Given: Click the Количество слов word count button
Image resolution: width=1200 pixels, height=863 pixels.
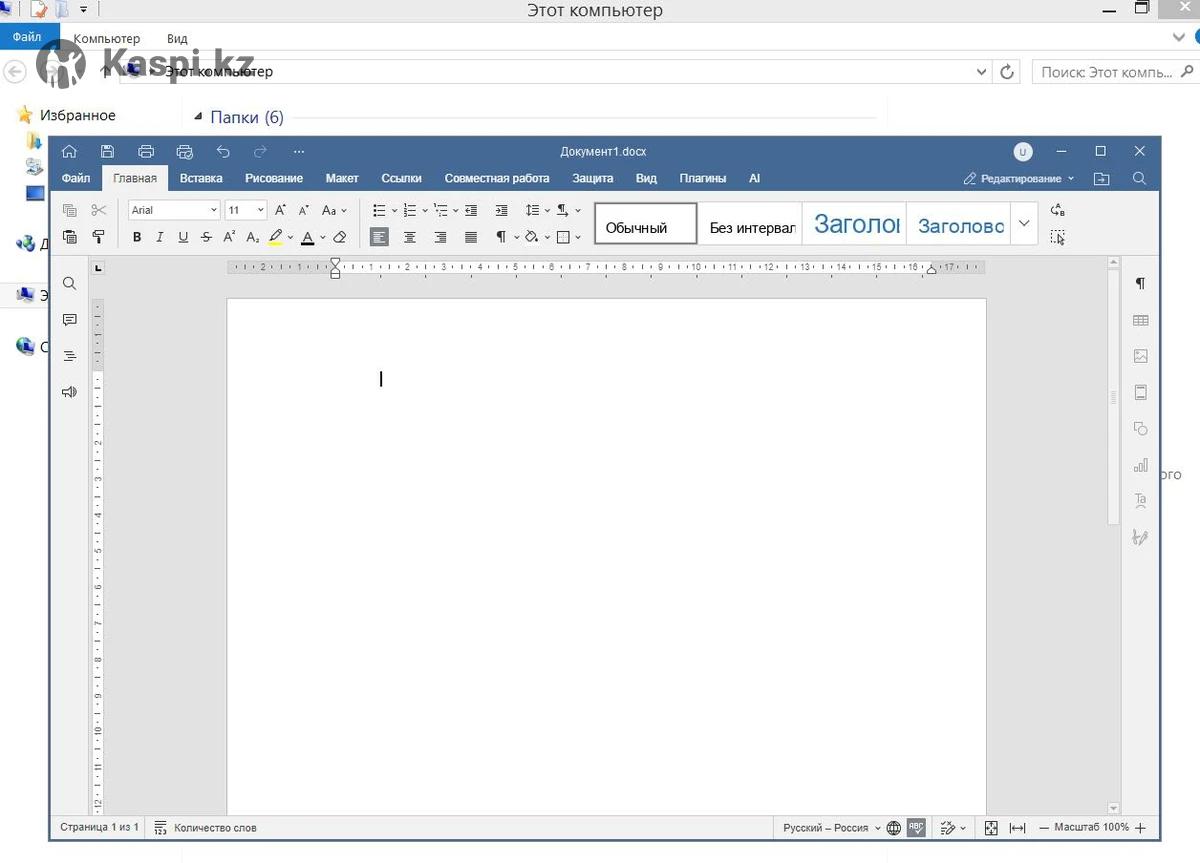Looking at the screenshot, I should (206, 828).
